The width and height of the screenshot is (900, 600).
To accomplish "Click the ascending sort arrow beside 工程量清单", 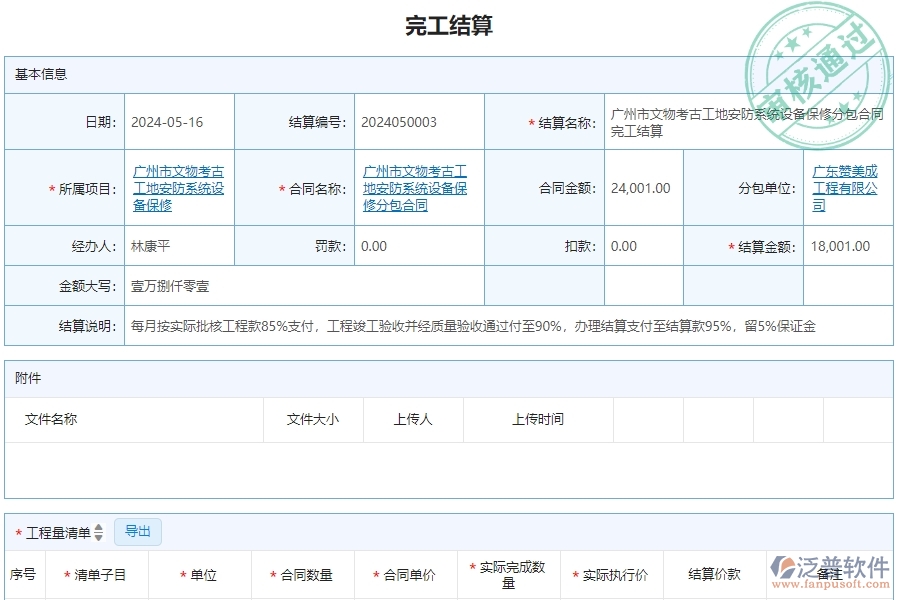I will (97, 527).
